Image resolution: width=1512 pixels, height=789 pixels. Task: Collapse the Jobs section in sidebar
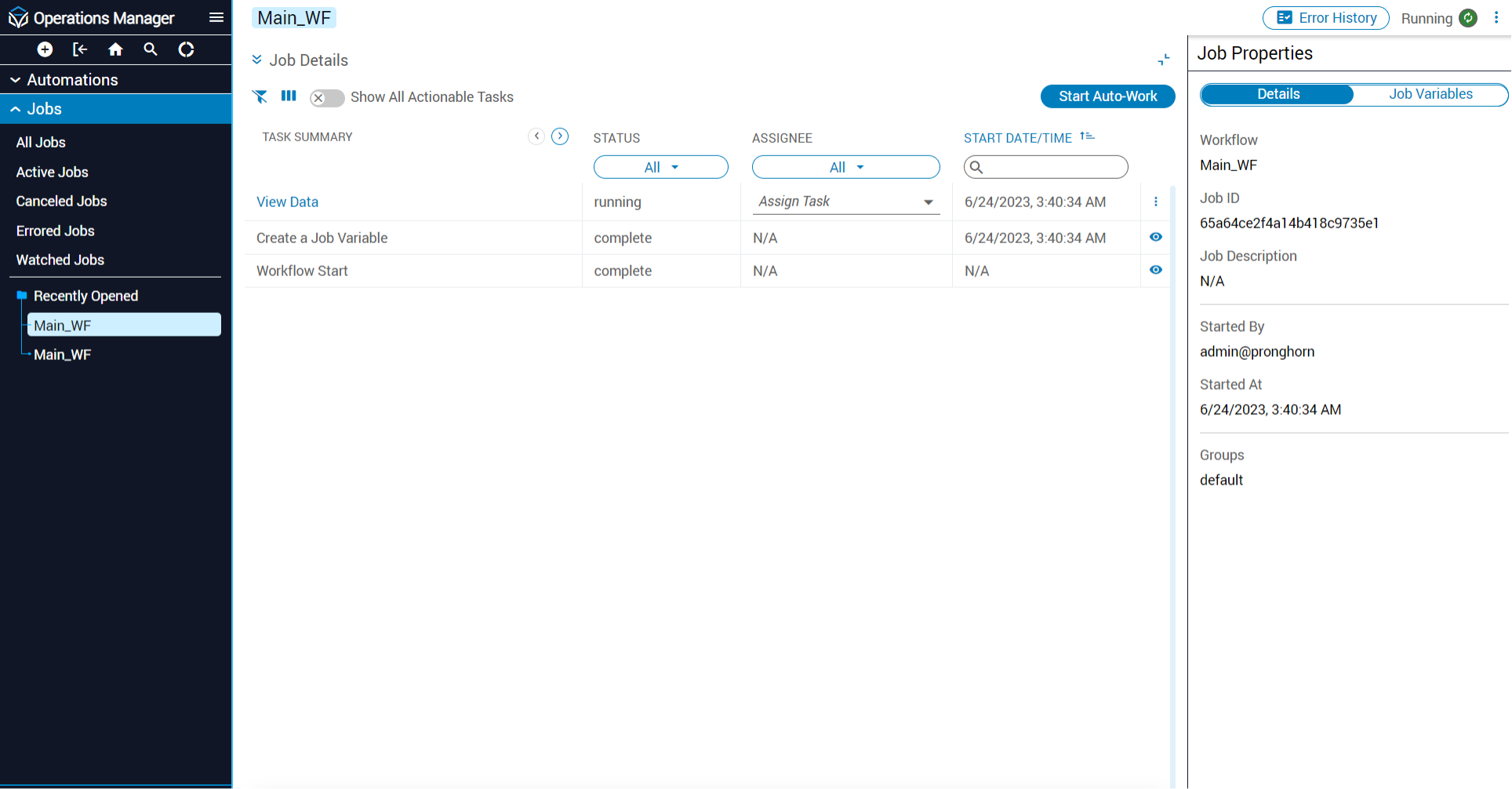pyautogui.click(x=16, y=109)
